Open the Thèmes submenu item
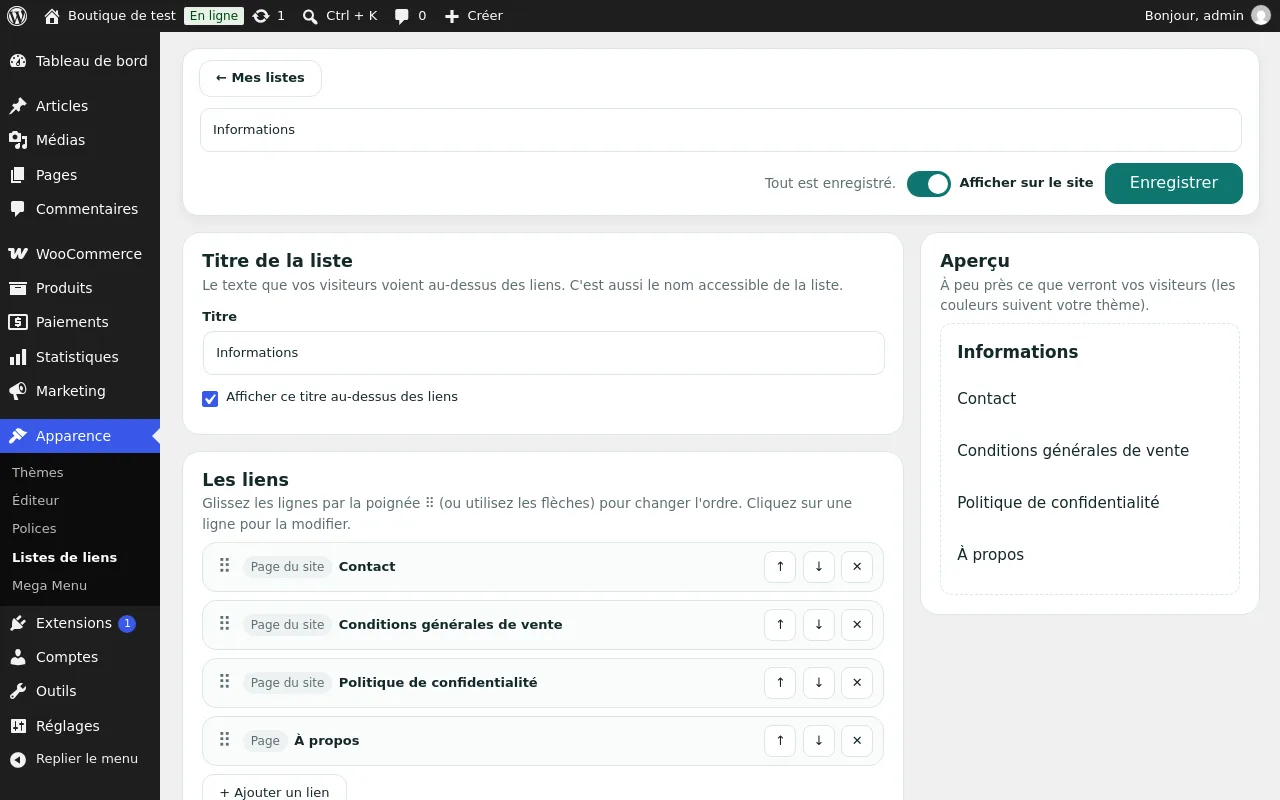The height and width of the screenshot is (800, 1280). [38, 472]
